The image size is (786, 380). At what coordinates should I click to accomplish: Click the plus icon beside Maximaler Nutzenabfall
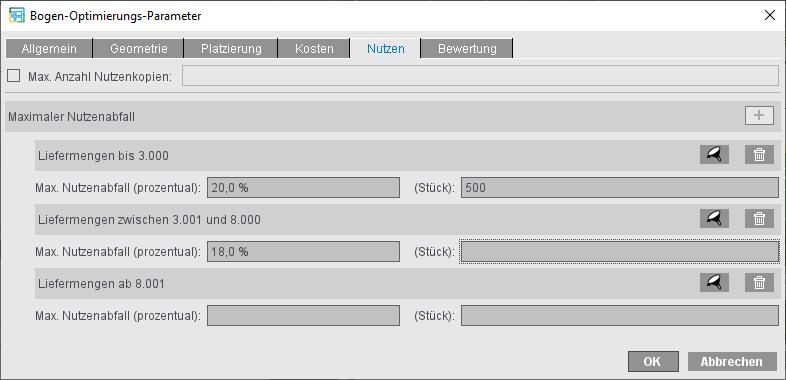[759, 115]
